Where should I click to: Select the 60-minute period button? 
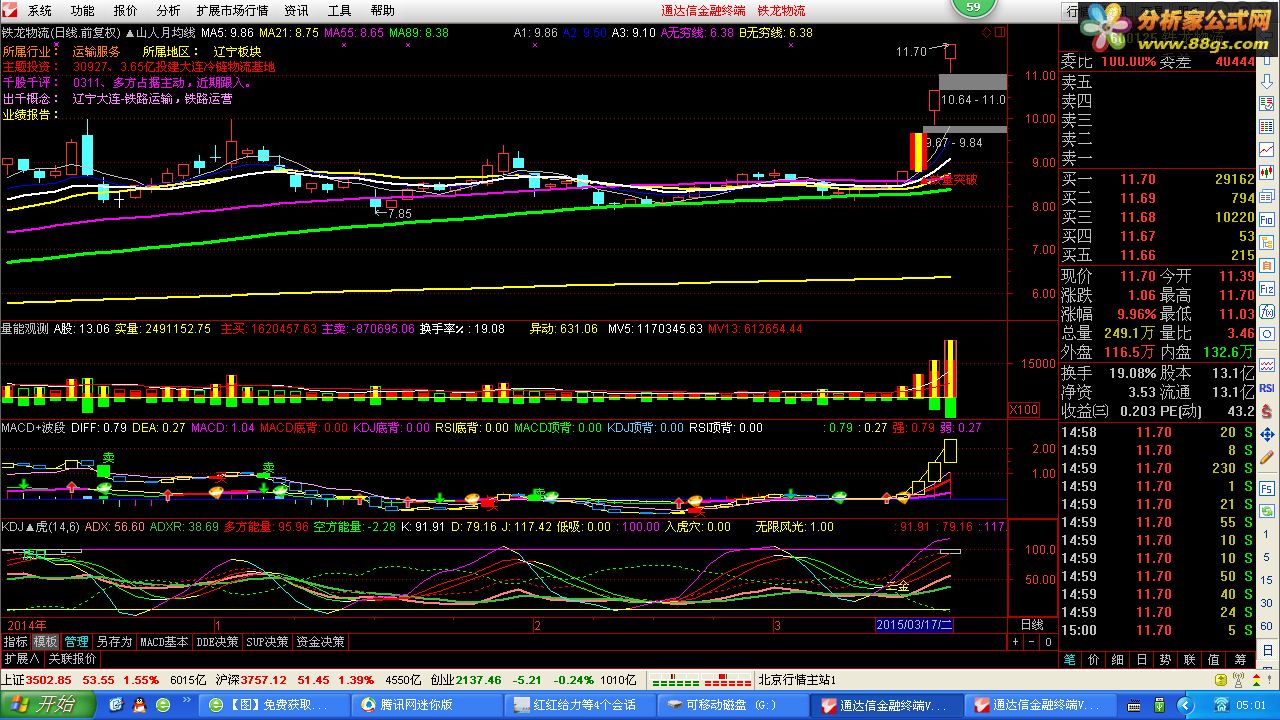[1267, 626]
